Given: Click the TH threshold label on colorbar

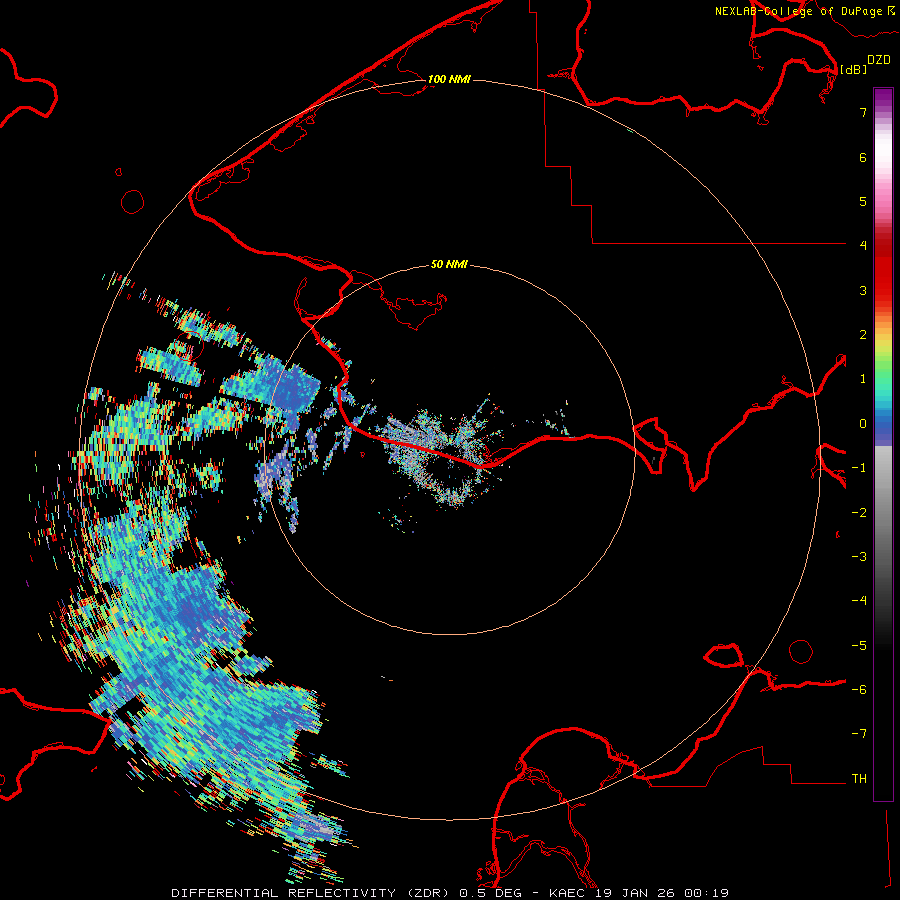Looking at the screenshot, I should tap(859, 779).
